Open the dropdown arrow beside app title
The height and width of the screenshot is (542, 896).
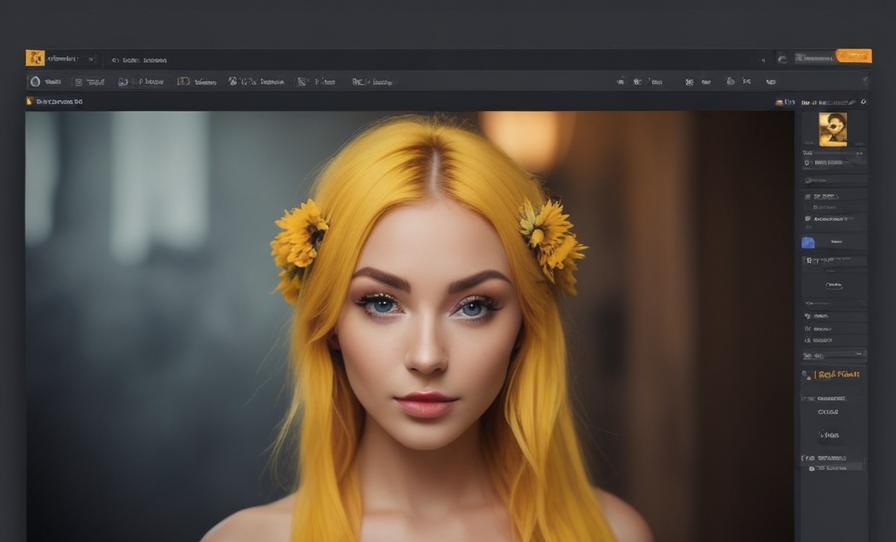90,59
